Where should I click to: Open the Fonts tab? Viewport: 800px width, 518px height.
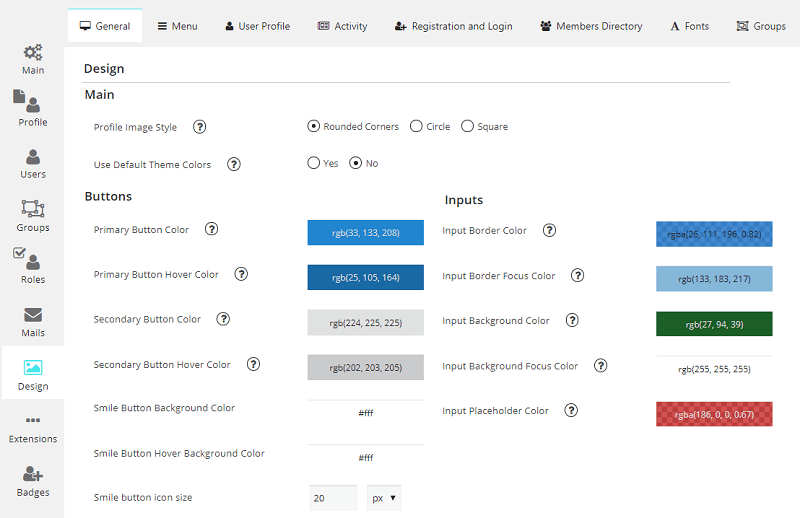click(690, 26)
